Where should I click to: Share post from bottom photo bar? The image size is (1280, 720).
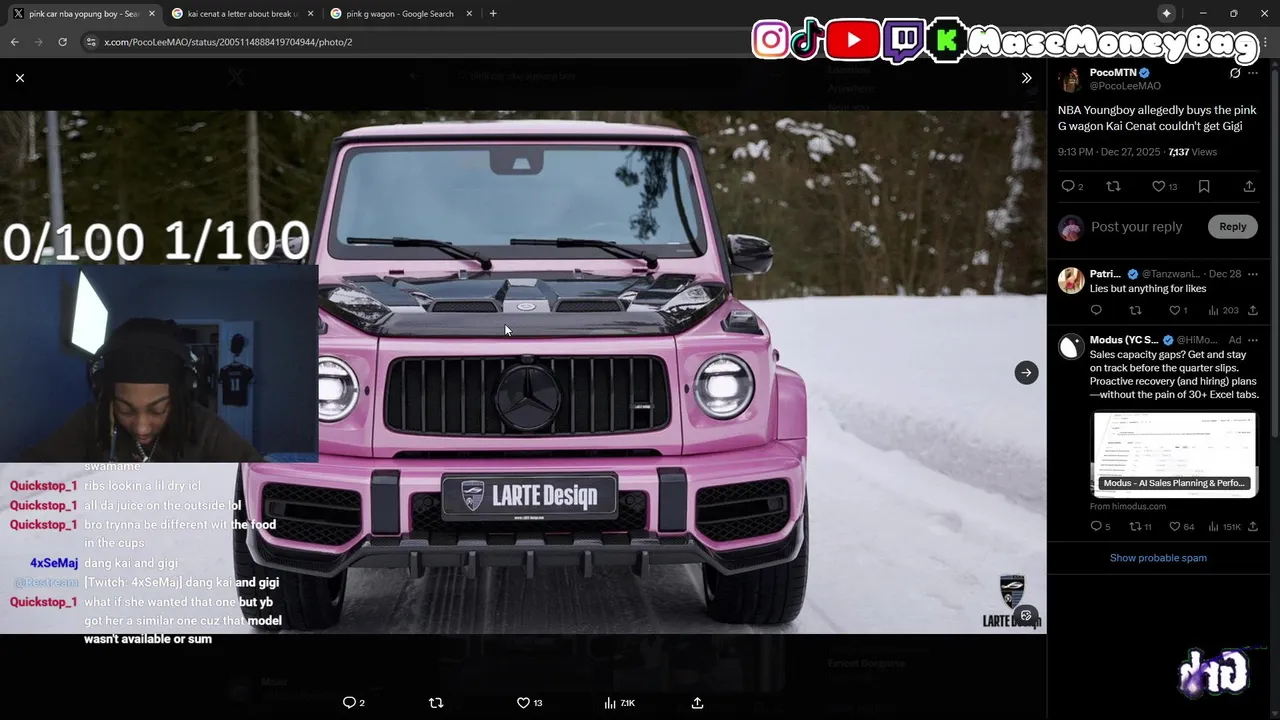click(697, 703)
